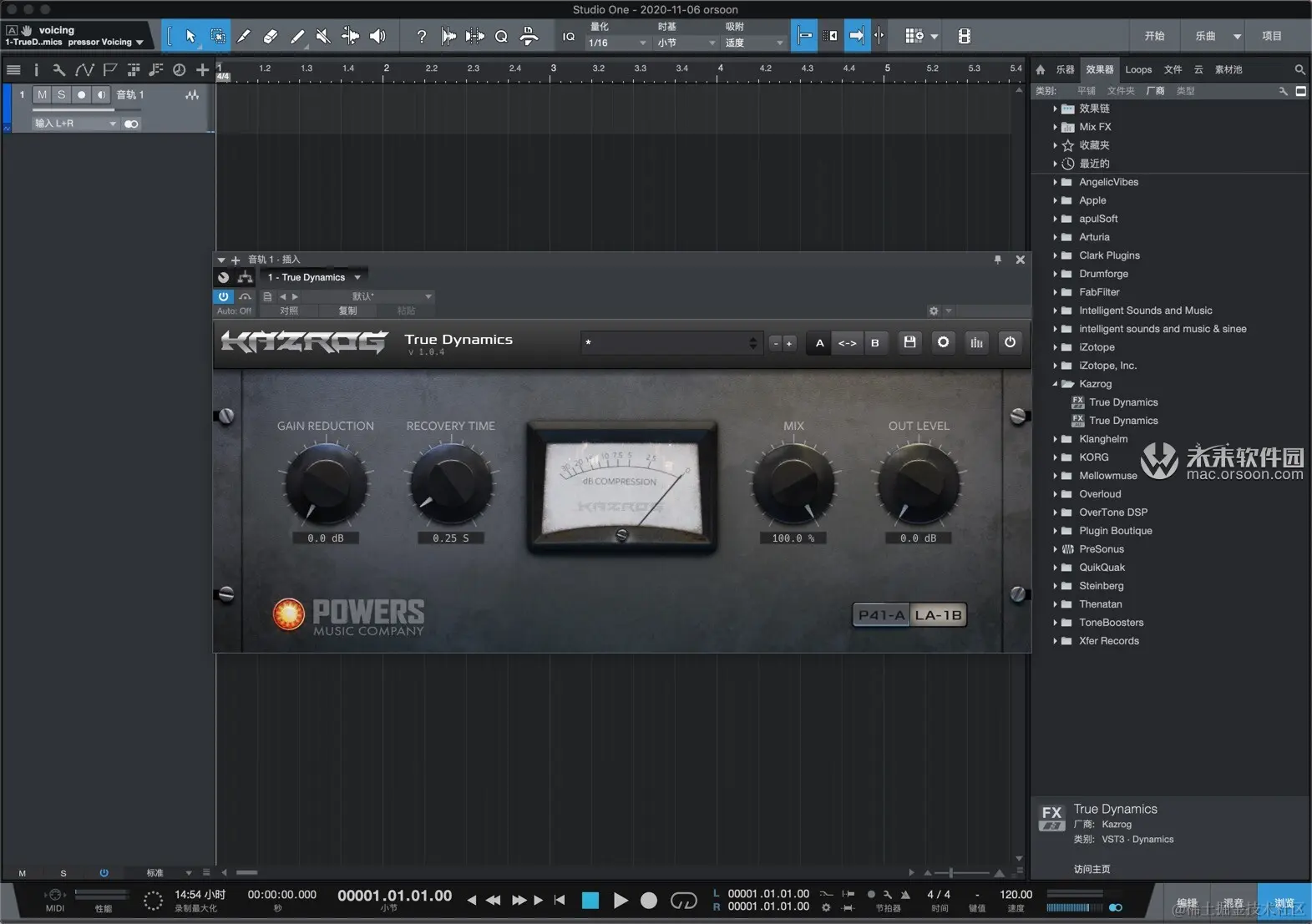Select the Mute tool in the toolbar
The width and height of the screenshot is (1312, 924).
[323, 36]
